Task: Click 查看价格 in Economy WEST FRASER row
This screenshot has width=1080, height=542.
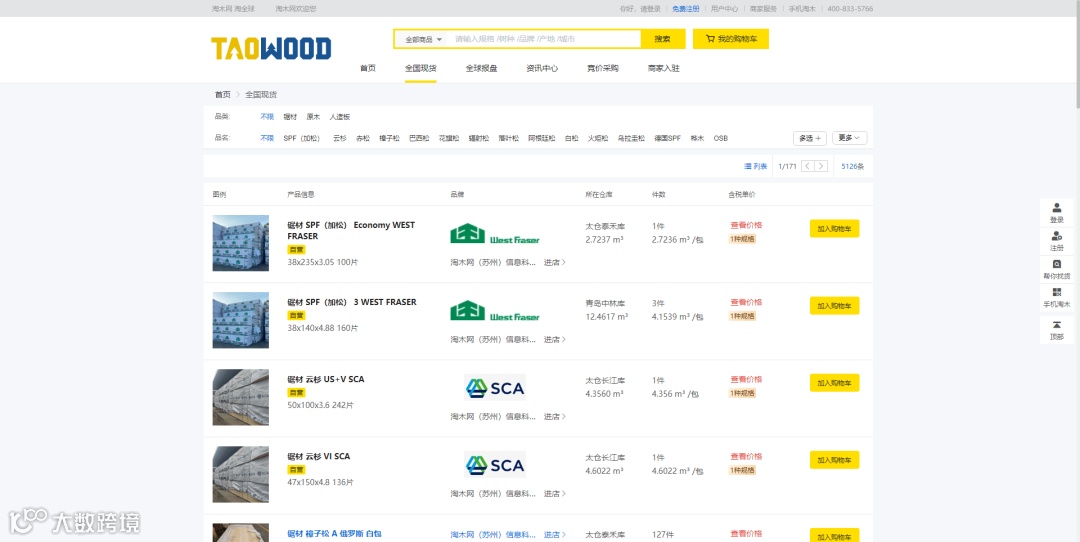Action: [x=746, y=225]
